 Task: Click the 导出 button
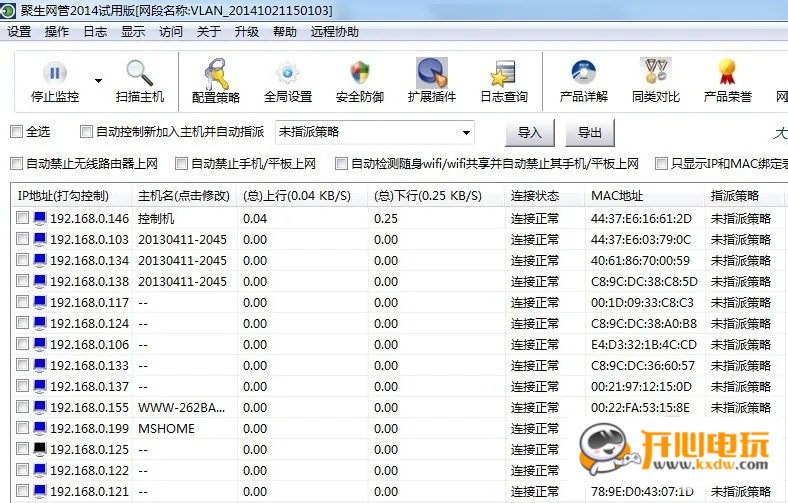click(x=589, y=133)
